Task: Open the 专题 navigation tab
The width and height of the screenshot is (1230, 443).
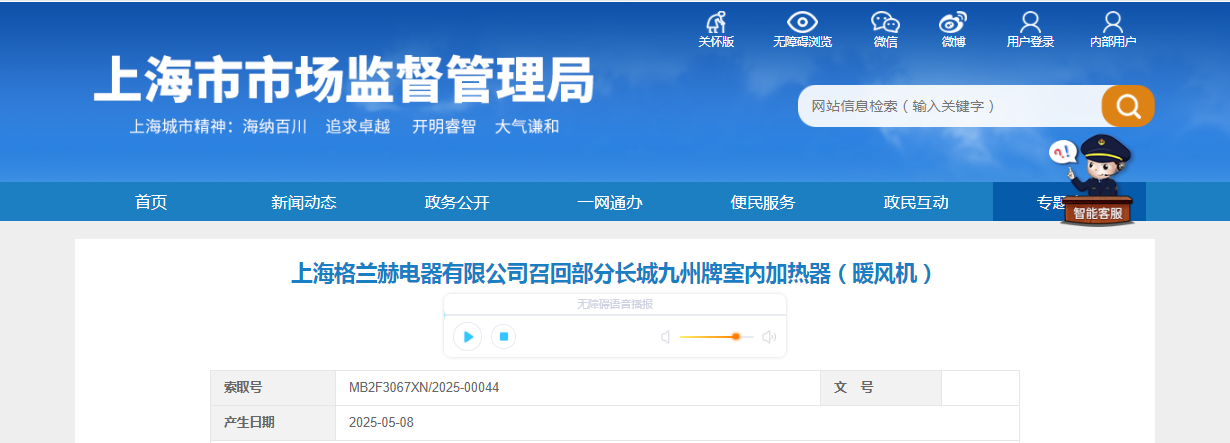Action: [1053, 202]
